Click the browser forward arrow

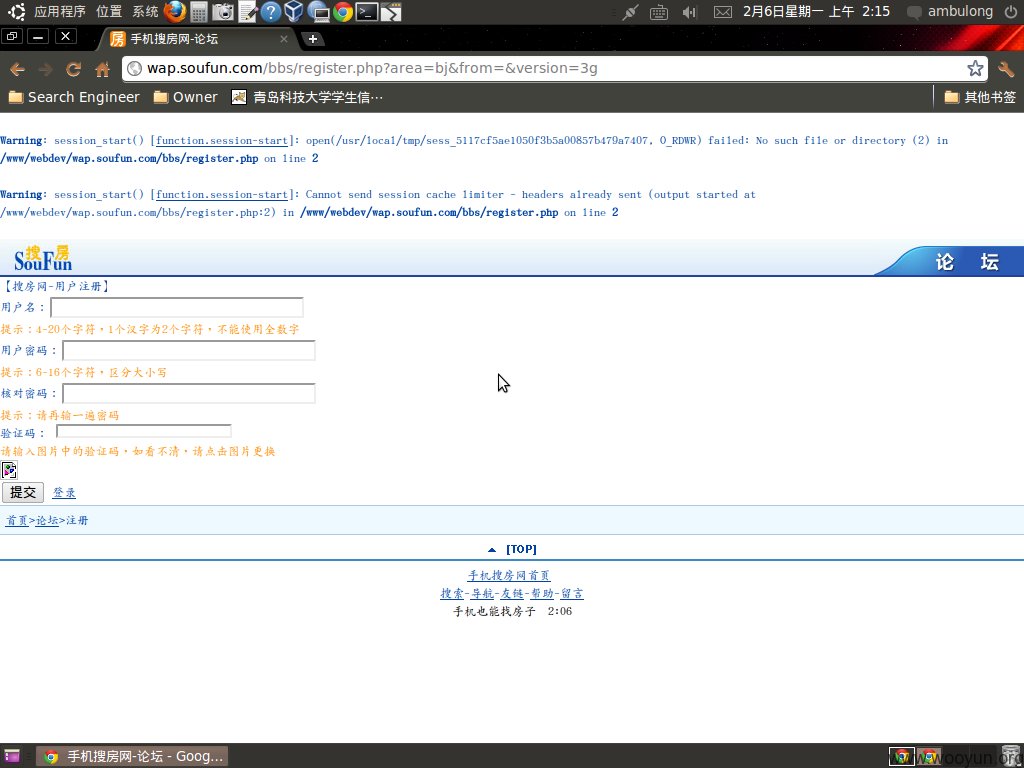point(45,69)
